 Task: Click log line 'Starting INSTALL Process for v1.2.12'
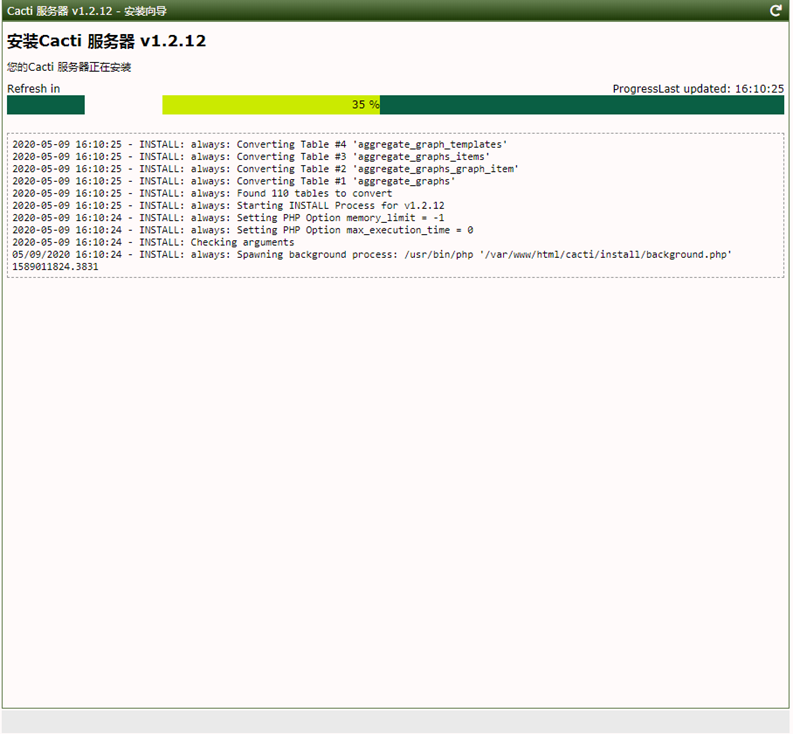(x=229, y=205)
